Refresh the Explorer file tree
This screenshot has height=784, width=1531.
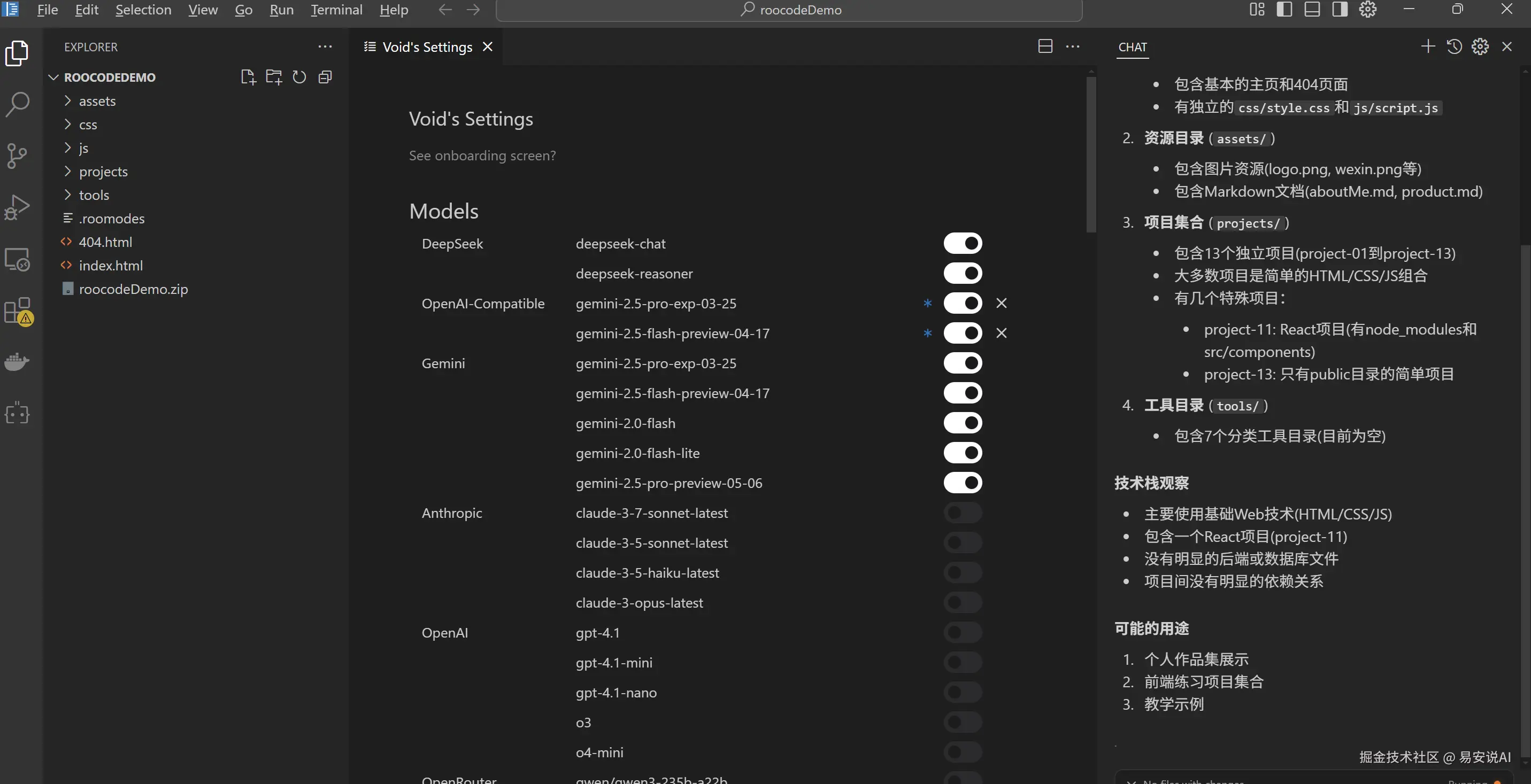click(299, 77)
